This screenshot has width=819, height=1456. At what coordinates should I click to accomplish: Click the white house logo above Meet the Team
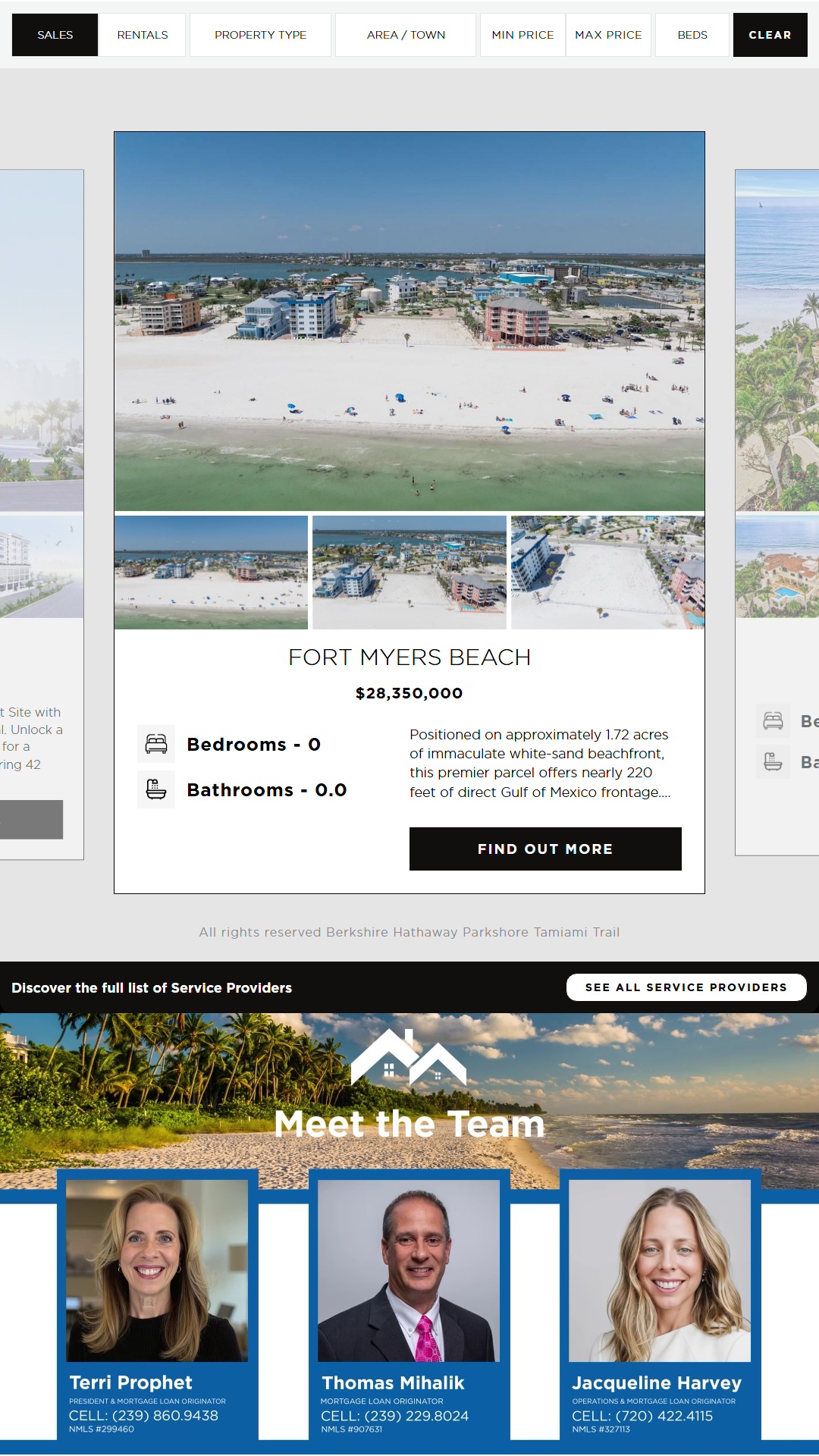pyautogui.click(x=409, y=1057)
